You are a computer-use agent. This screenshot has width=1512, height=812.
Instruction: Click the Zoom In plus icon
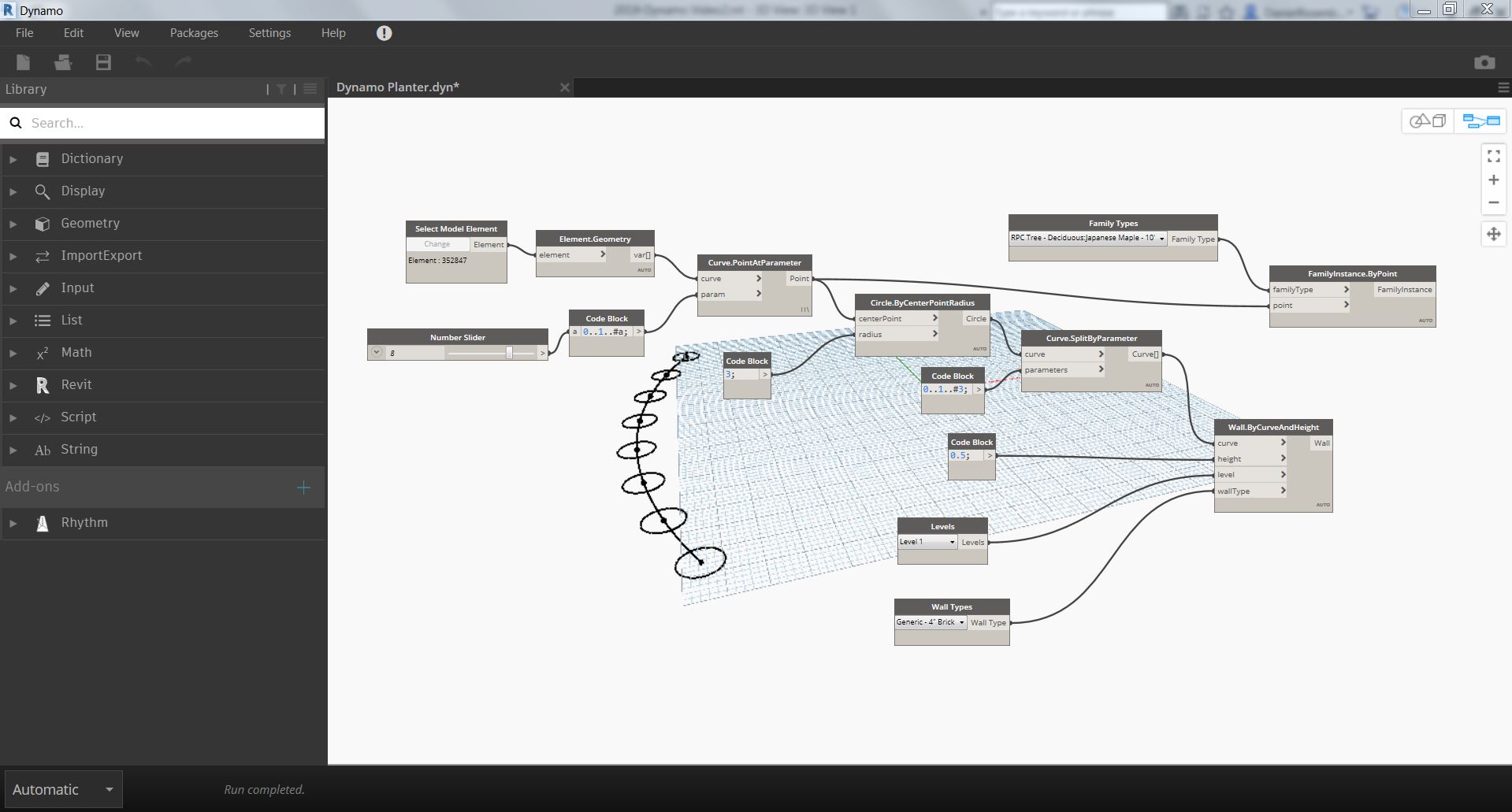pos(1493,180)
